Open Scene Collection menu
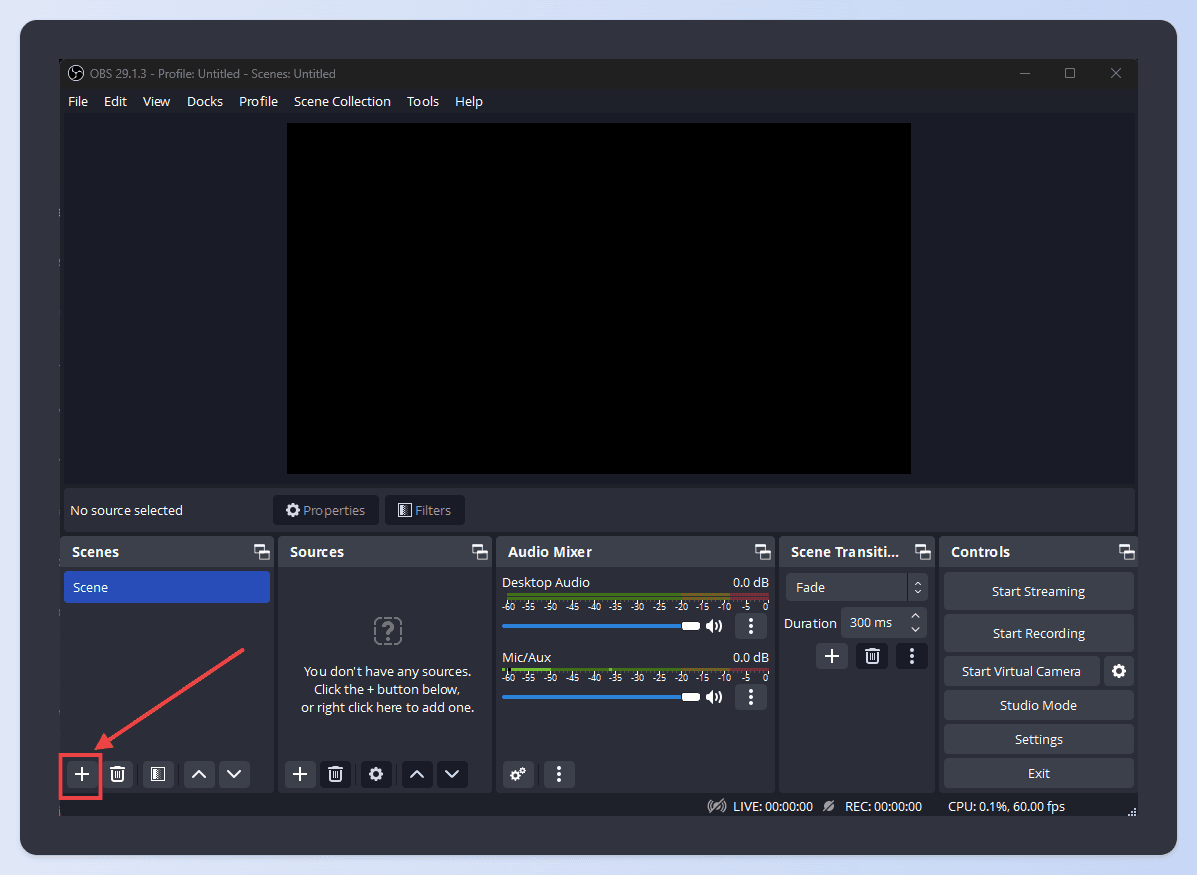 tap(342, 101)
